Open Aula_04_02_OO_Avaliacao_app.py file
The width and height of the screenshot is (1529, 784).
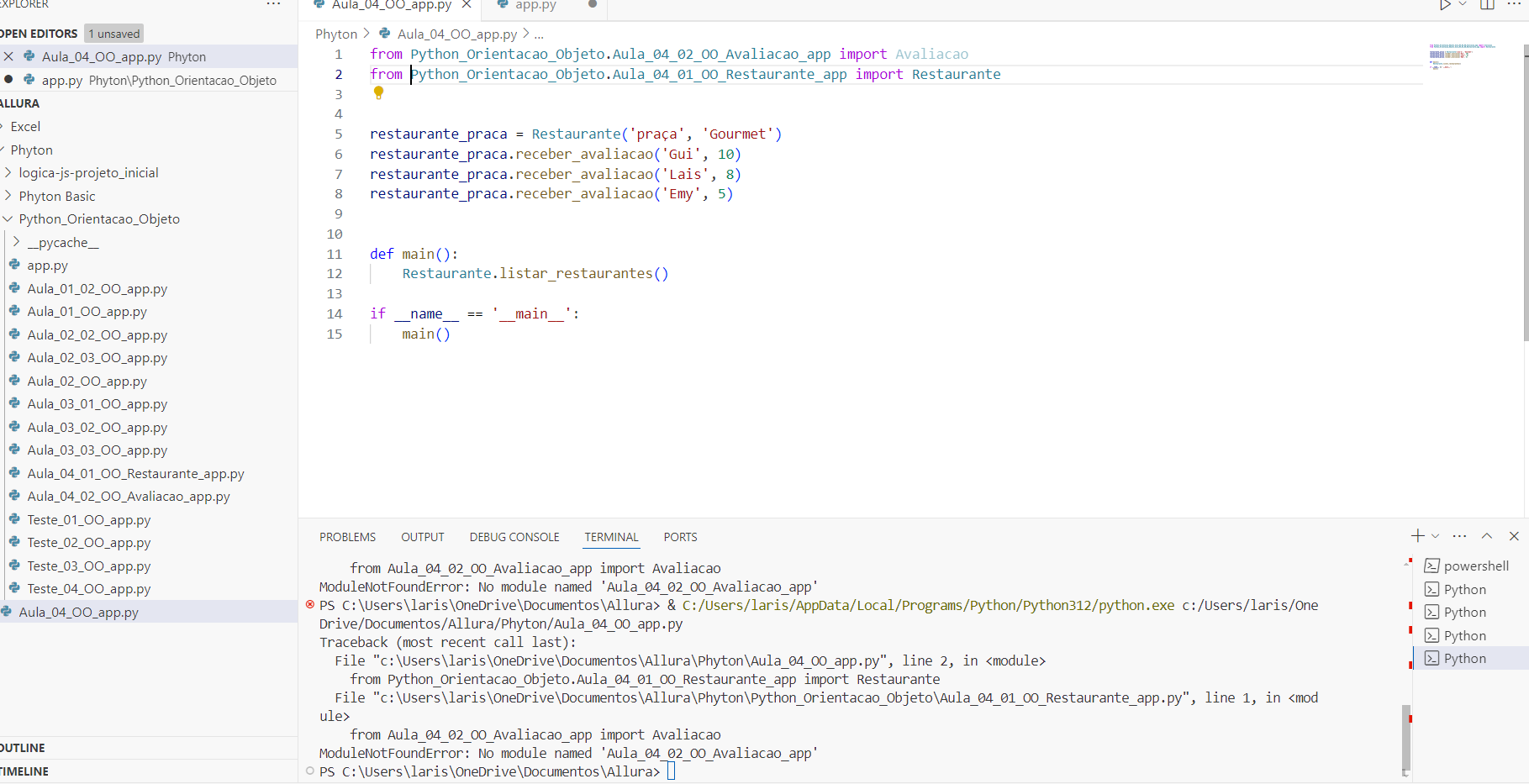(x=128, y=497)
